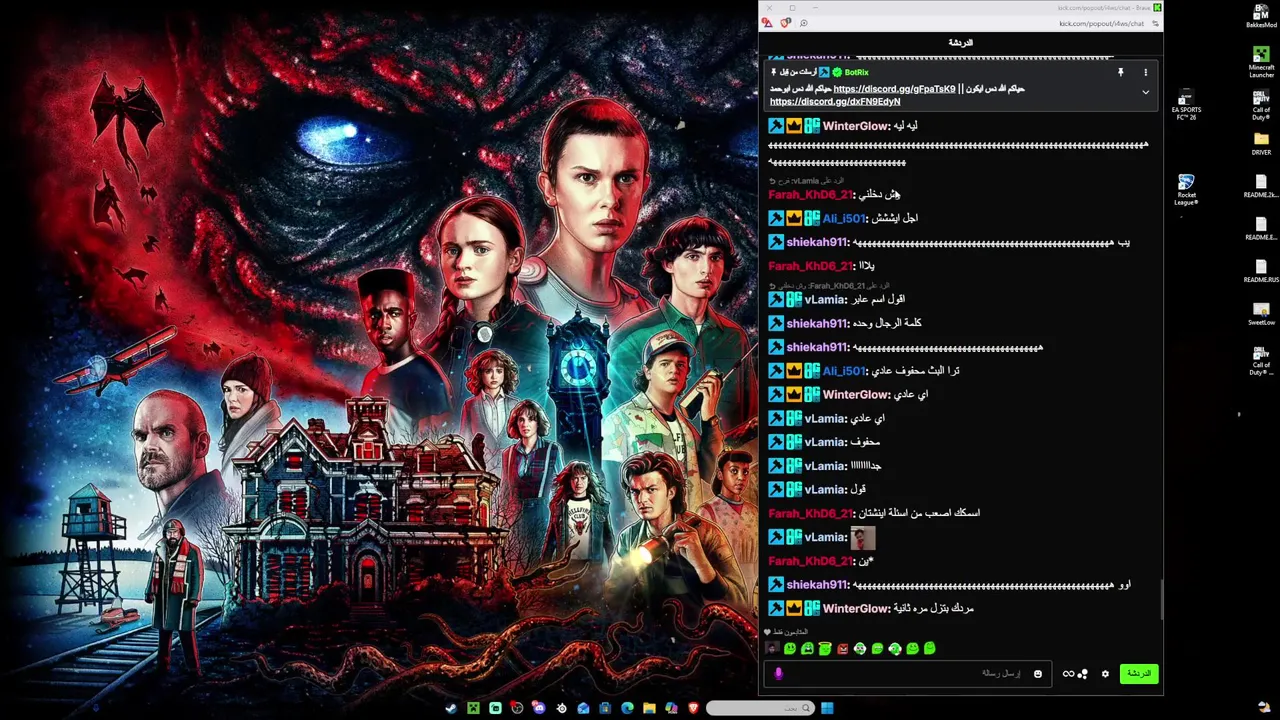
Task: Open the EA SPORTS FC 26 shortcut
Action: [1186, 104]
